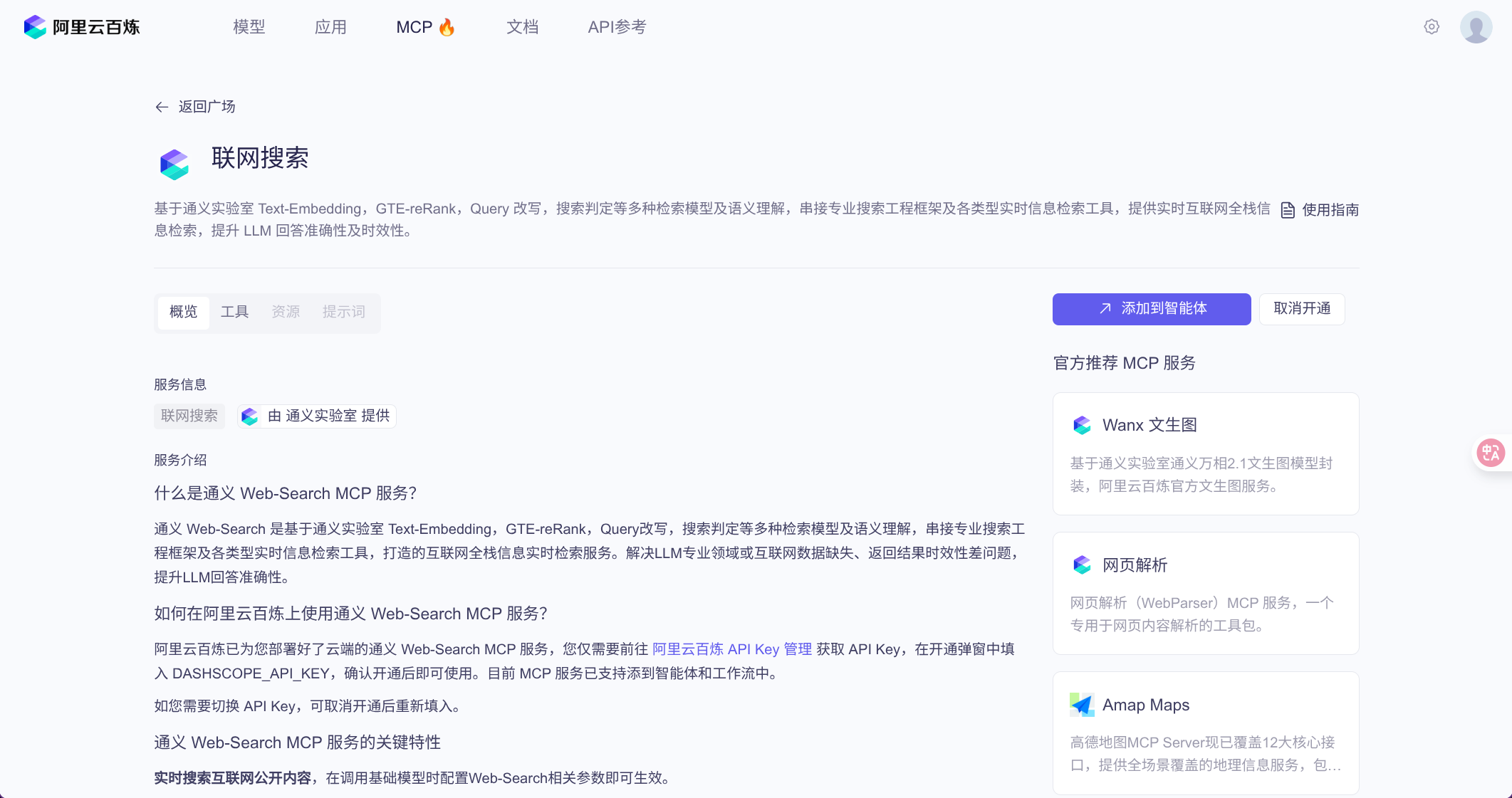
Task: Click the 使用指南 document icon
Action: 1288,210
